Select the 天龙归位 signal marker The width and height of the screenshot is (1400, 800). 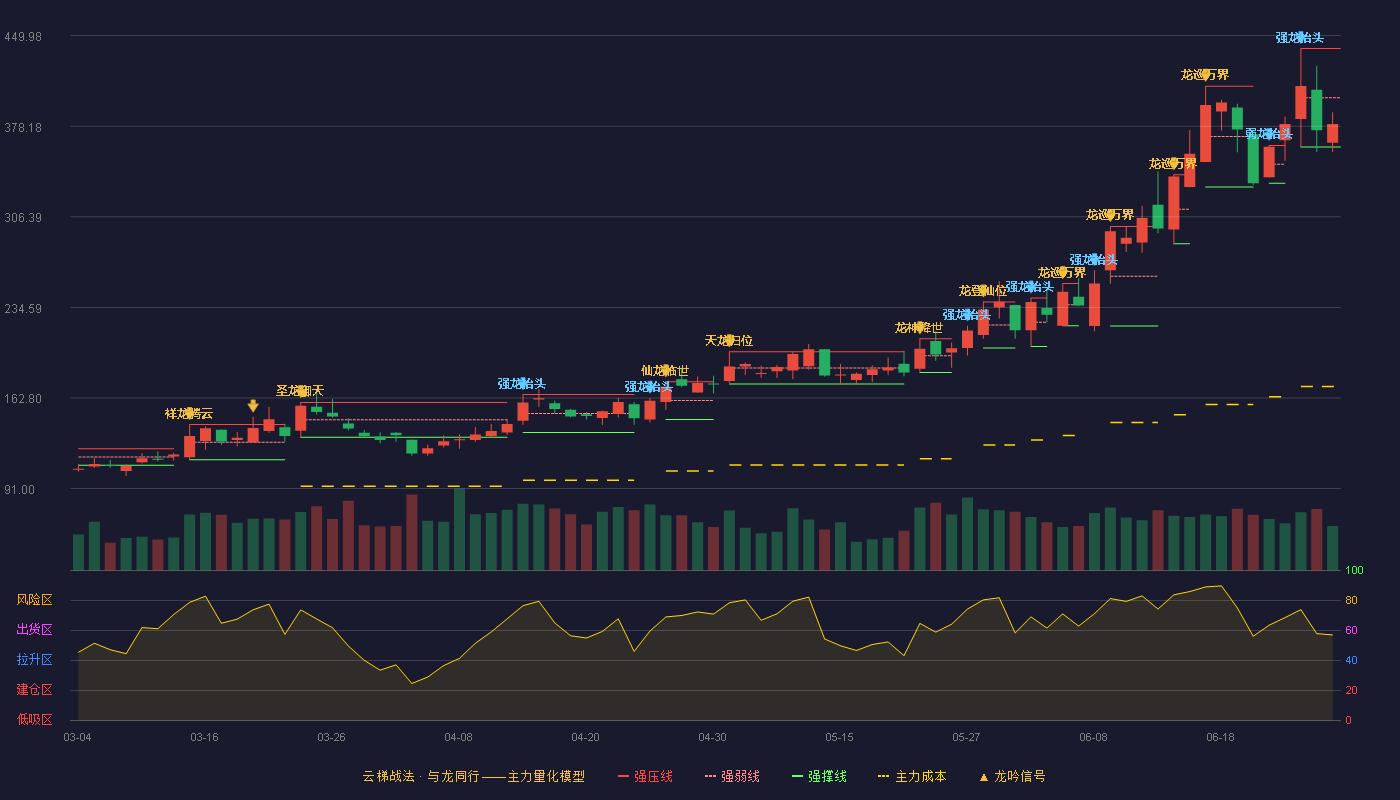(x=729, y=341)
